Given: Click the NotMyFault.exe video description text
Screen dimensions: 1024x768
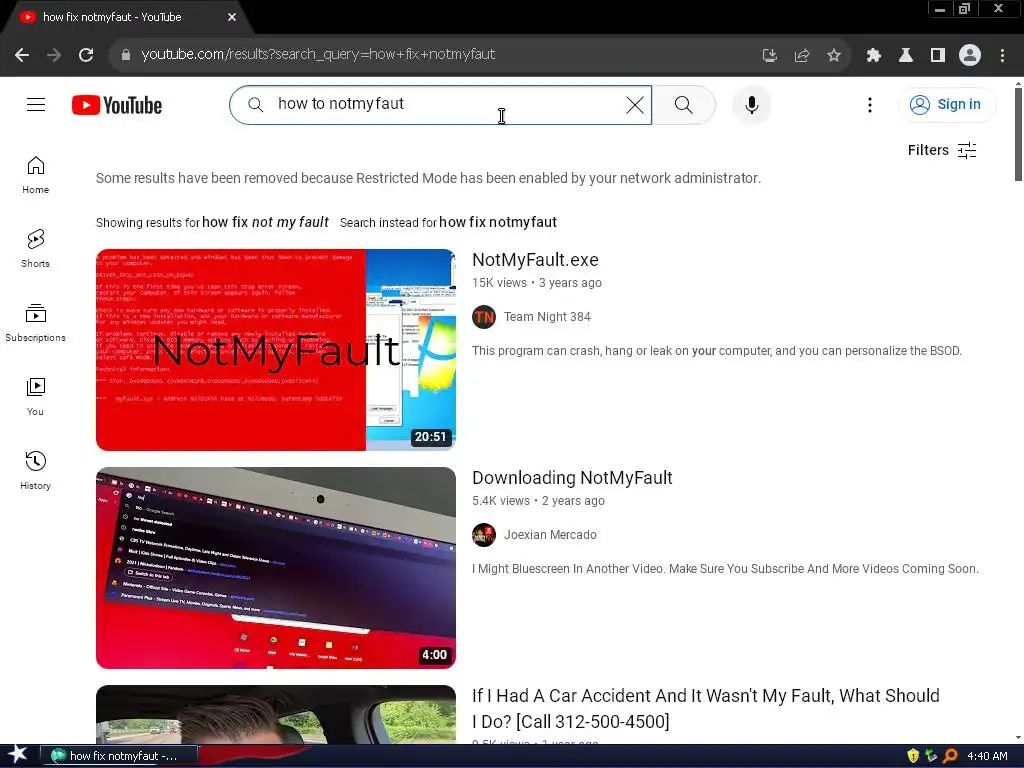Looking at the screenshot, I should [716, 351].
